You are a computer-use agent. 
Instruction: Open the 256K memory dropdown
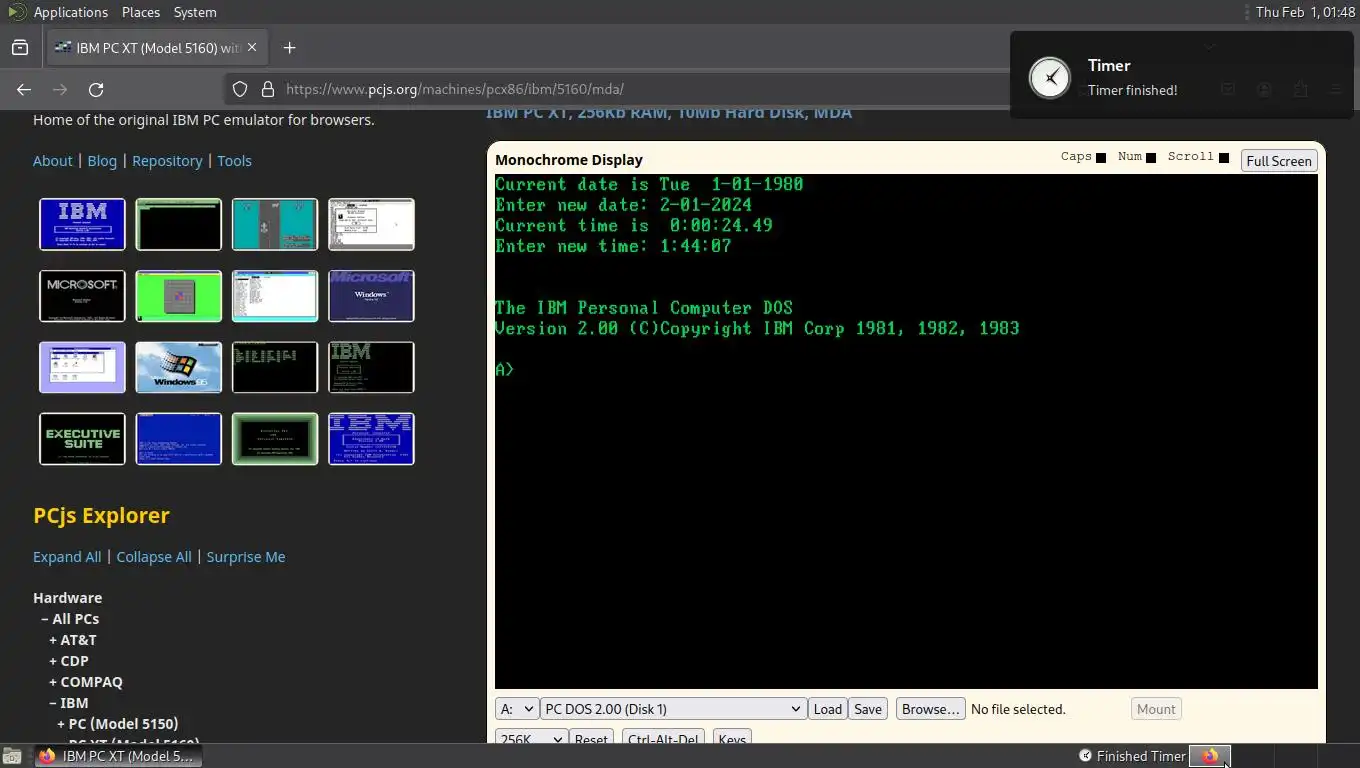tap(532, 739)
